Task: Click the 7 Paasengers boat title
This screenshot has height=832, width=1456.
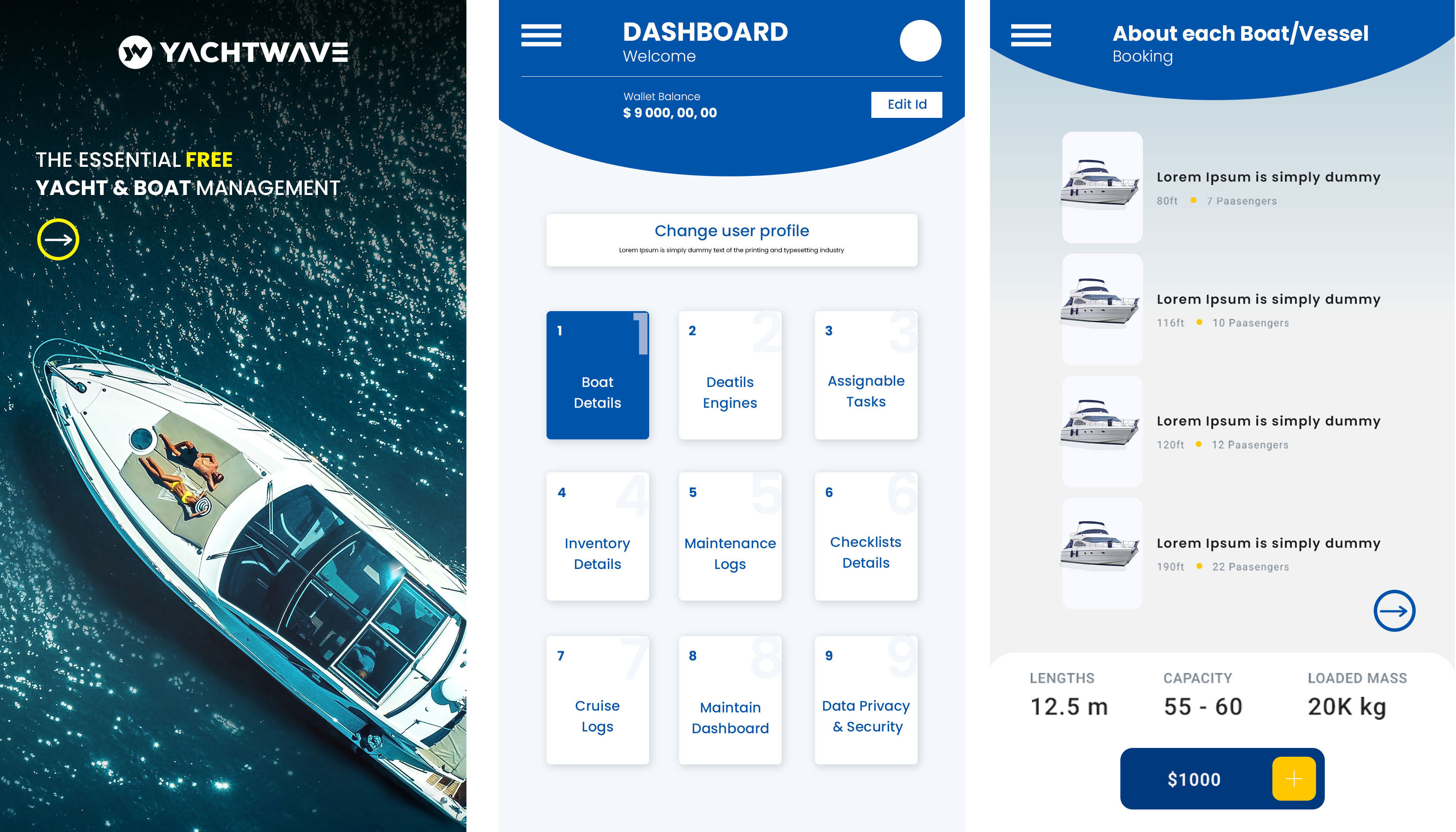Action: point(1268,177)
